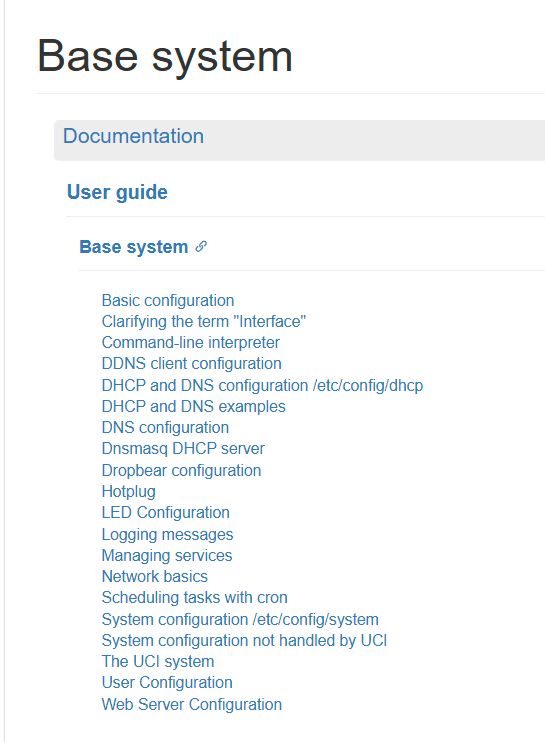Image resolution: width=545 pixels, height=742 pixels.
Task: Open Scheduling tasks with cron link
Action: pos(194,598)
